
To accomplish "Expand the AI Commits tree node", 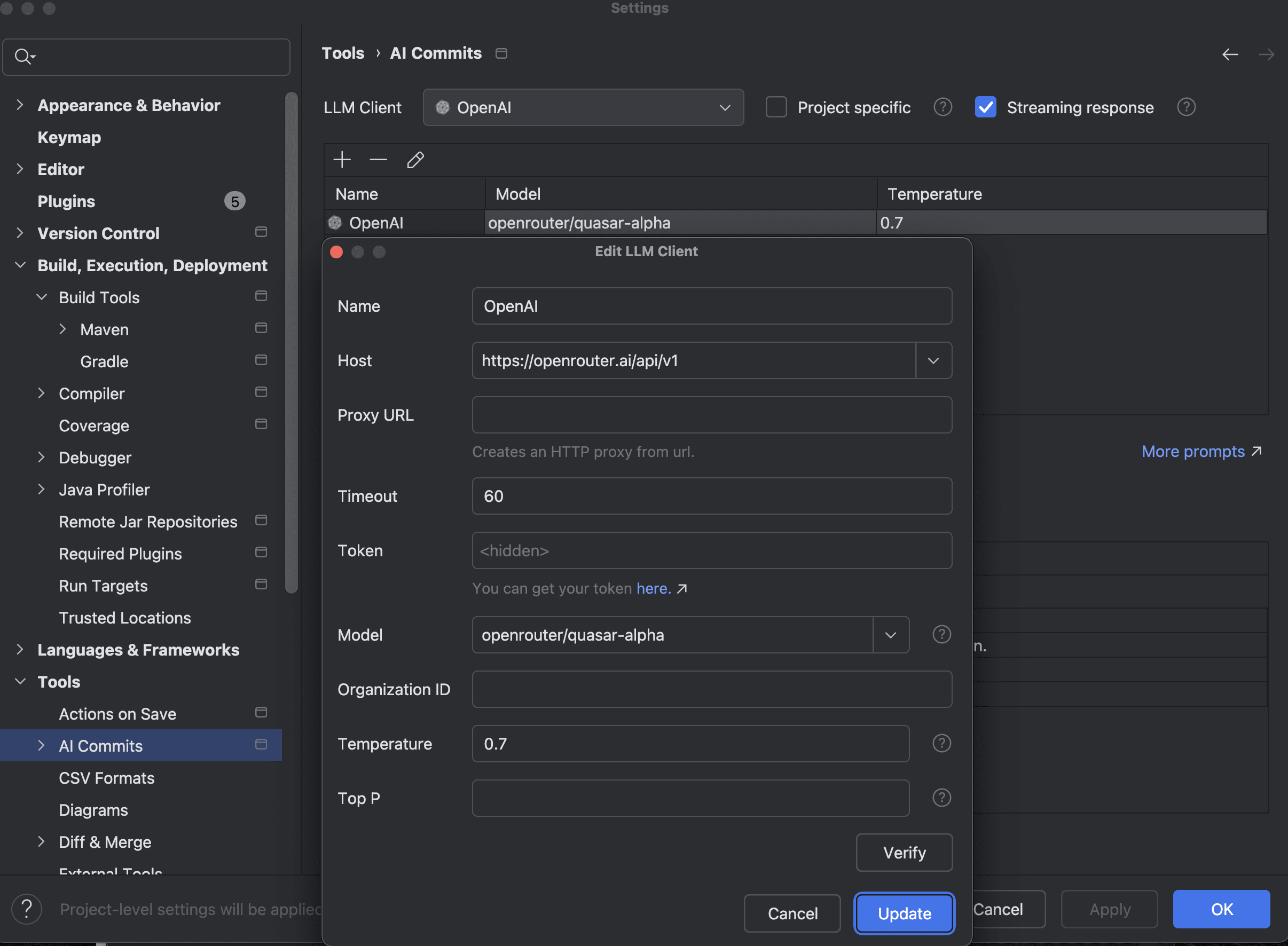I will pos(41,746).
